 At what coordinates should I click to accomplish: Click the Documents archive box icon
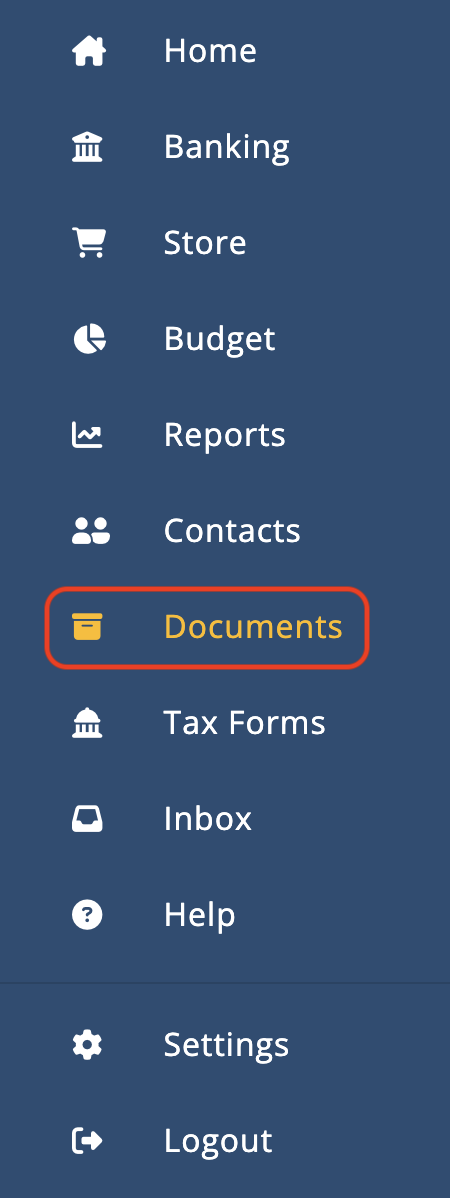point(87,627)
